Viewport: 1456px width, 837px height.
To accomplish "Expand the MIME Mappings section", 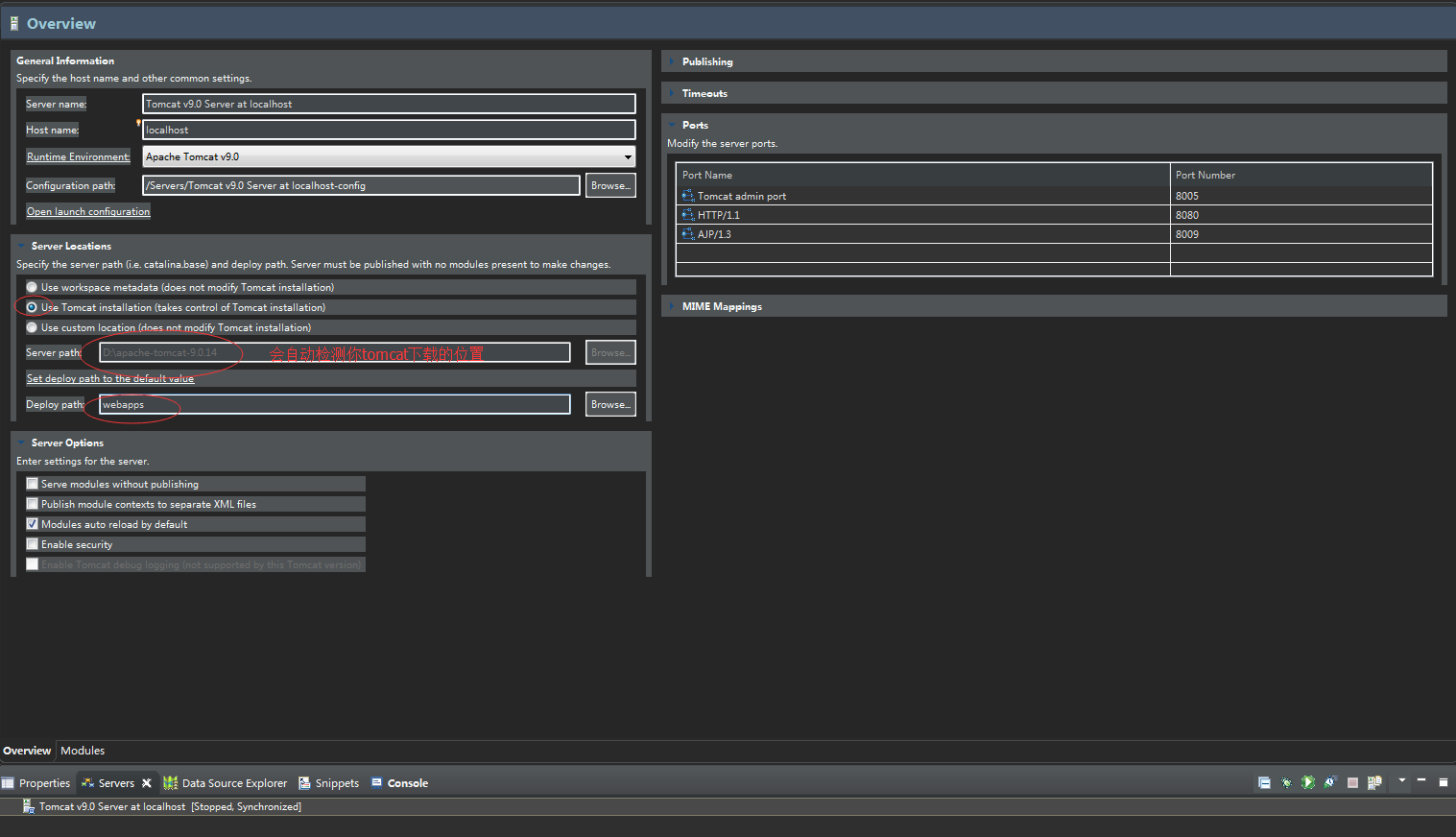I will [x=672, y=306].
